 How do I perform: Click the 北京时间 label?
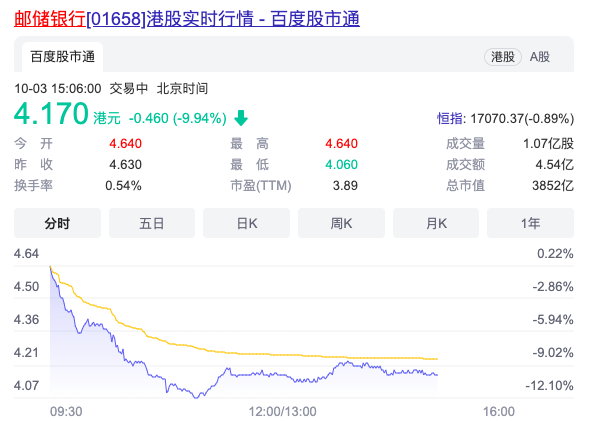point(182,89)
